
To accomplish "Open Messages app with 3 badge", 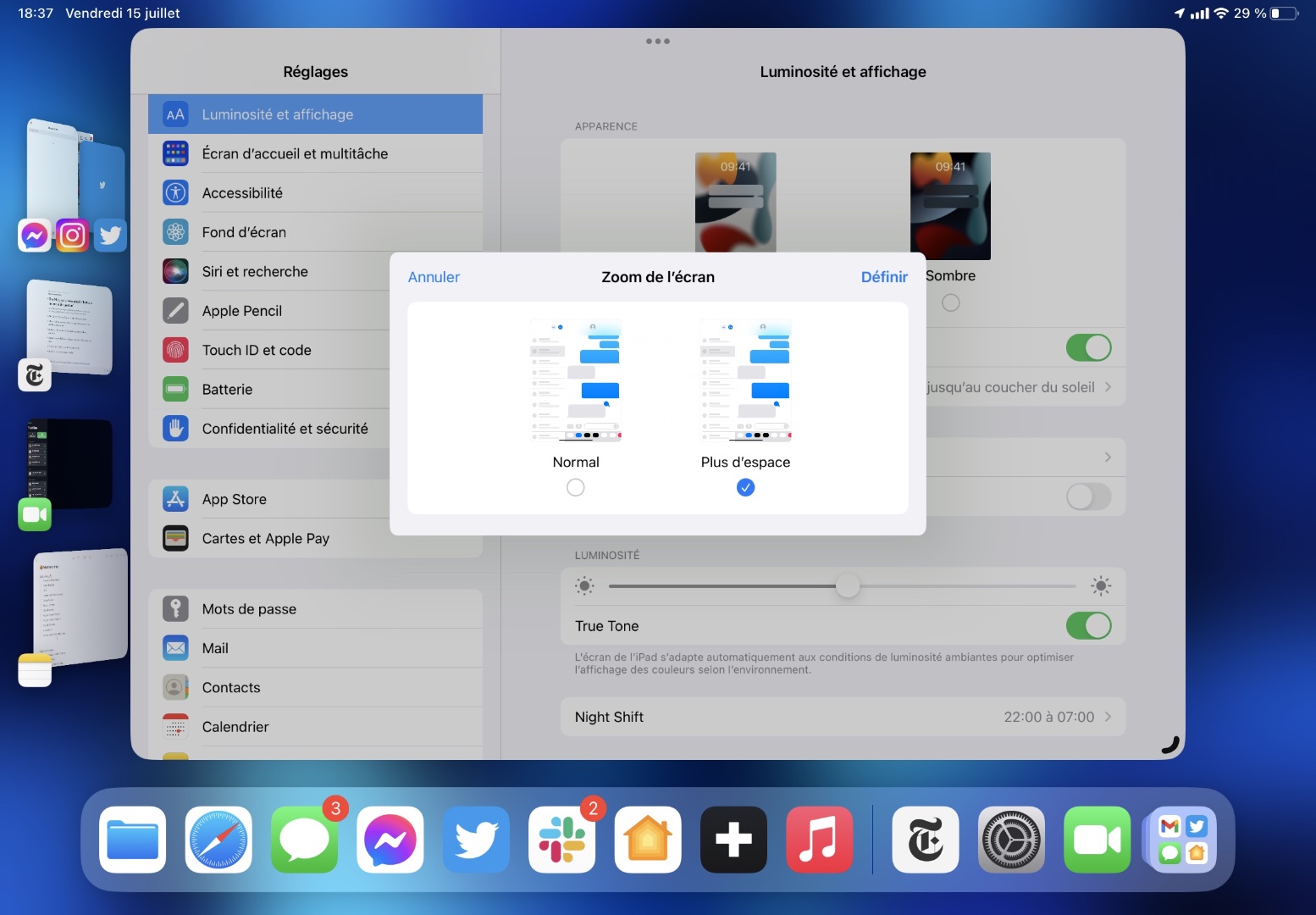I will click(x=305, y=840).
